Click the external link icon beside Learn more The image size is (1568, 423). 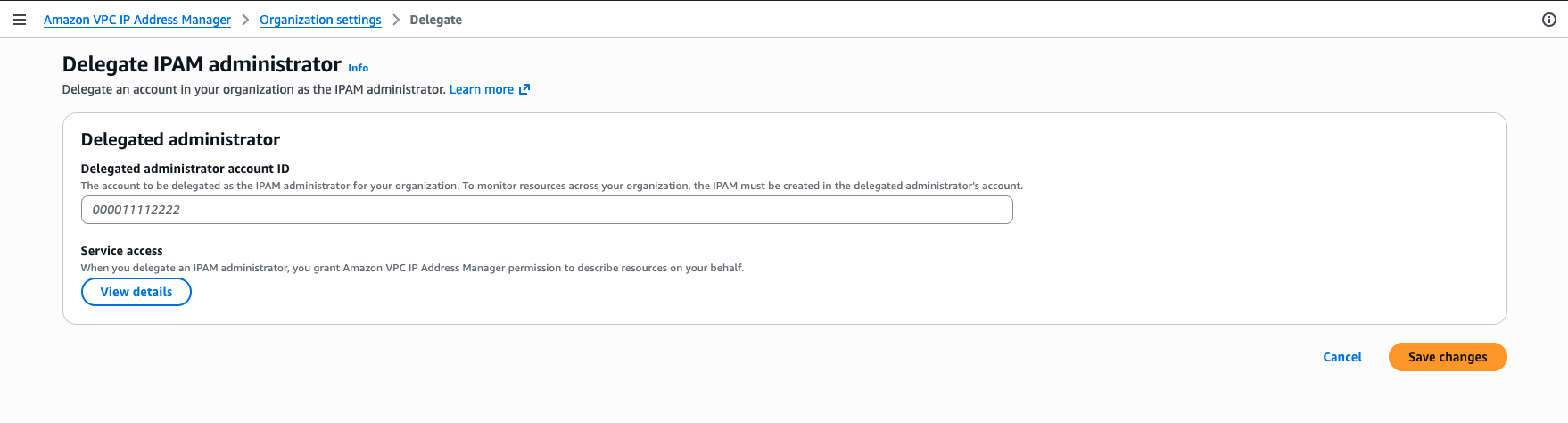point(524,89)
